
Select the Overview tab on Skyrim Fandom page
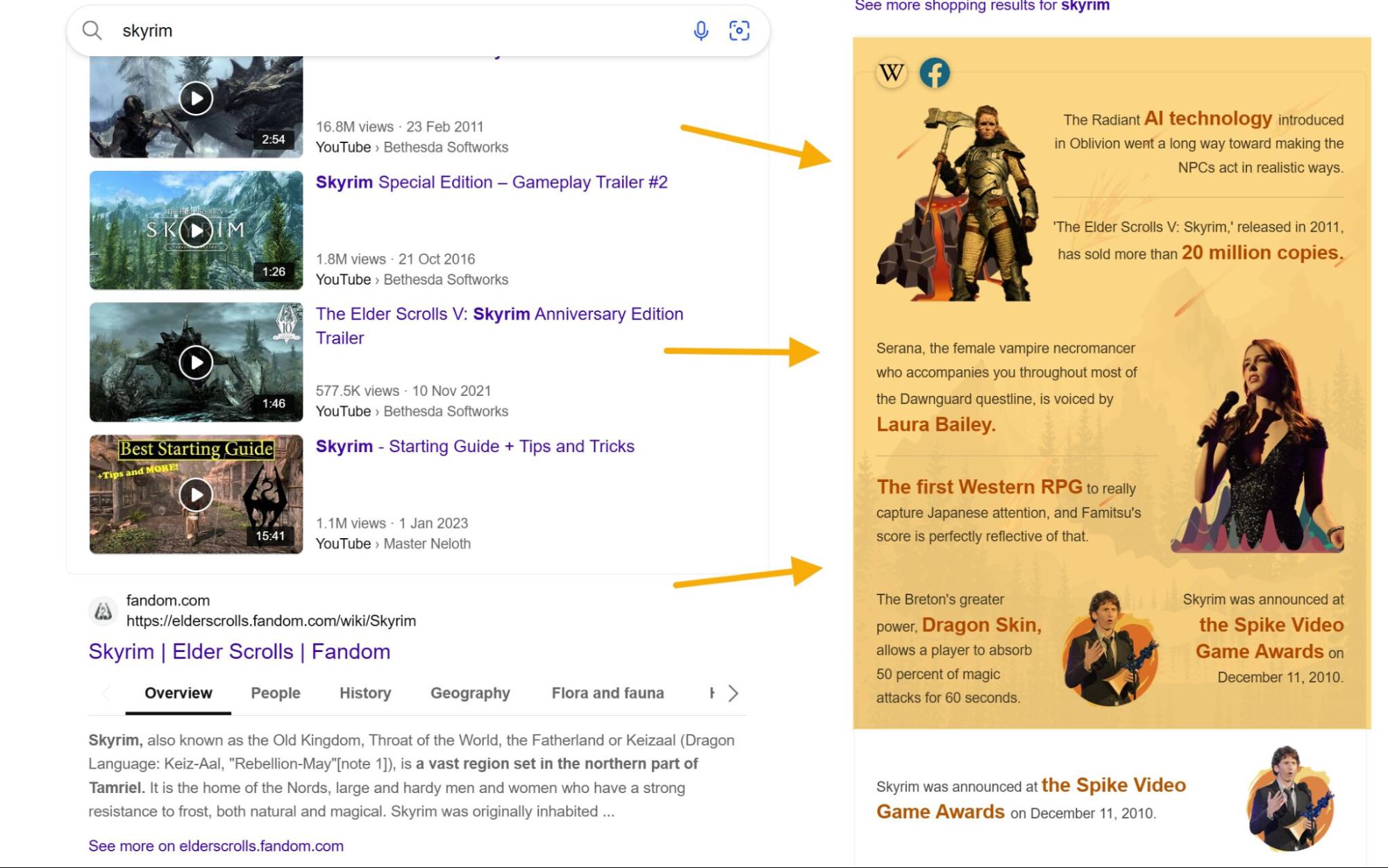[179, 693]
